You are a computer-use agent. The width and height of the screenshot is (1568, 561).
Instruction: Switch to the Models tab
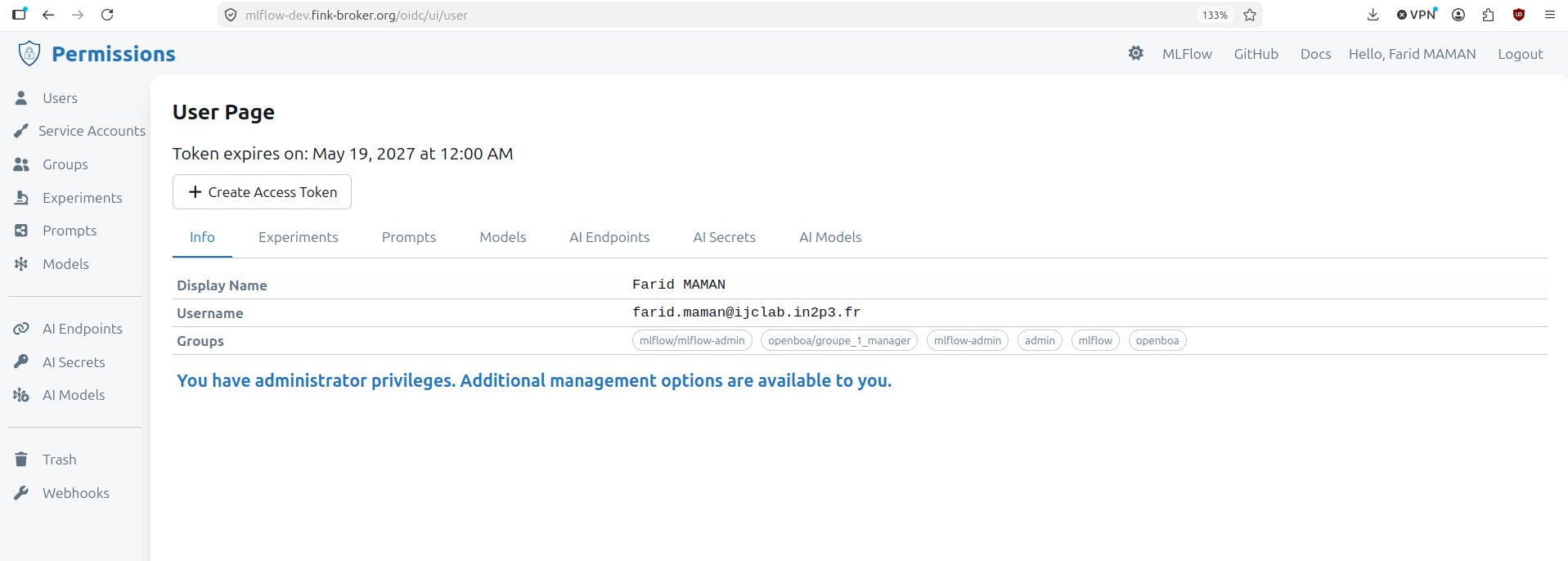pyautogui.click(x=503, y=237)
